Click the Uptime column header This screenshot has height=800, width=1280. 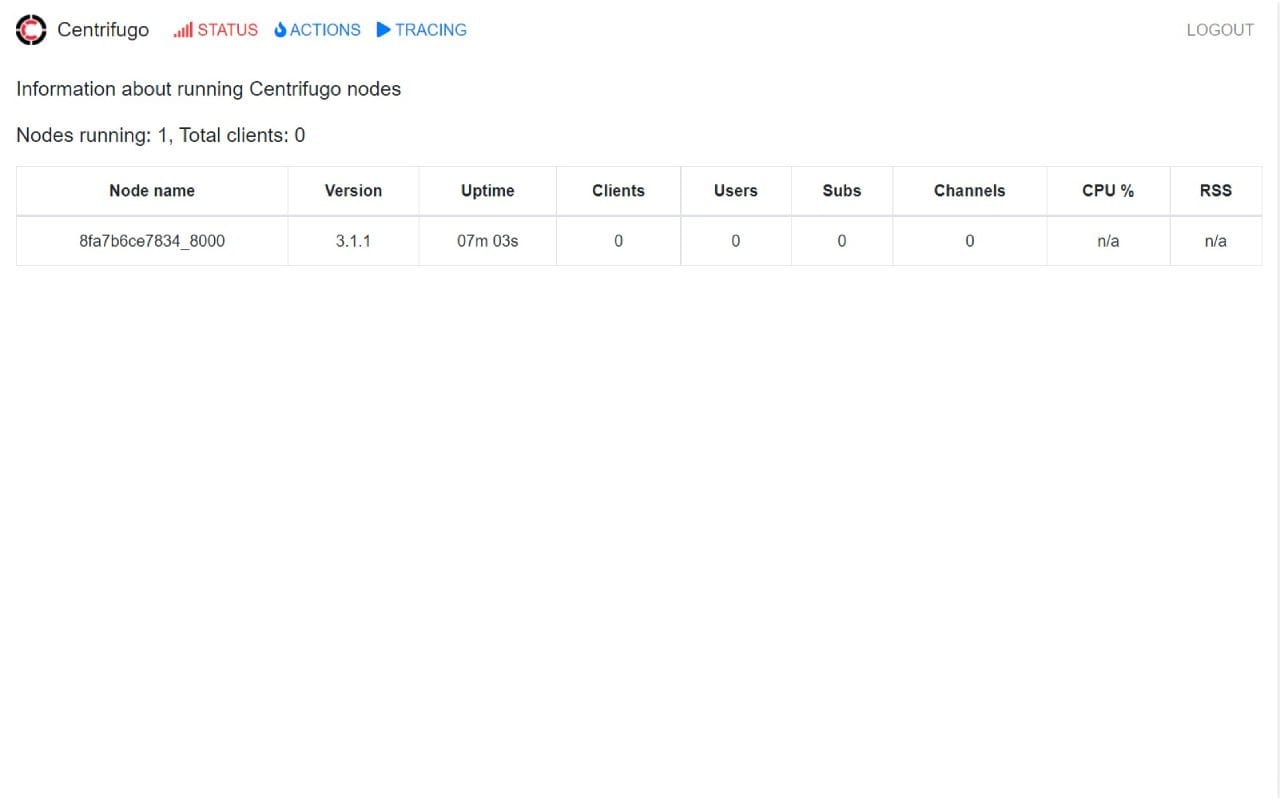[x=487, y=190]
